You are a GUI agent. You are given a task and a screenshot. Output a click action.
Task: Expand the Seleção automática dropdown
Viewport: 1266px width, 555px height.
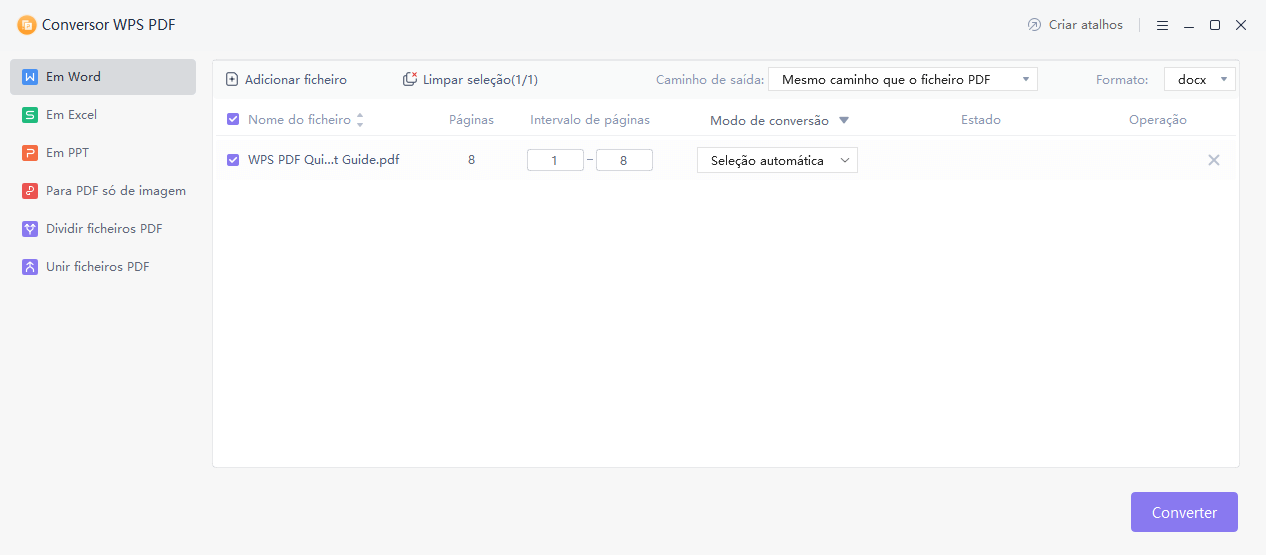click(777, 160)
